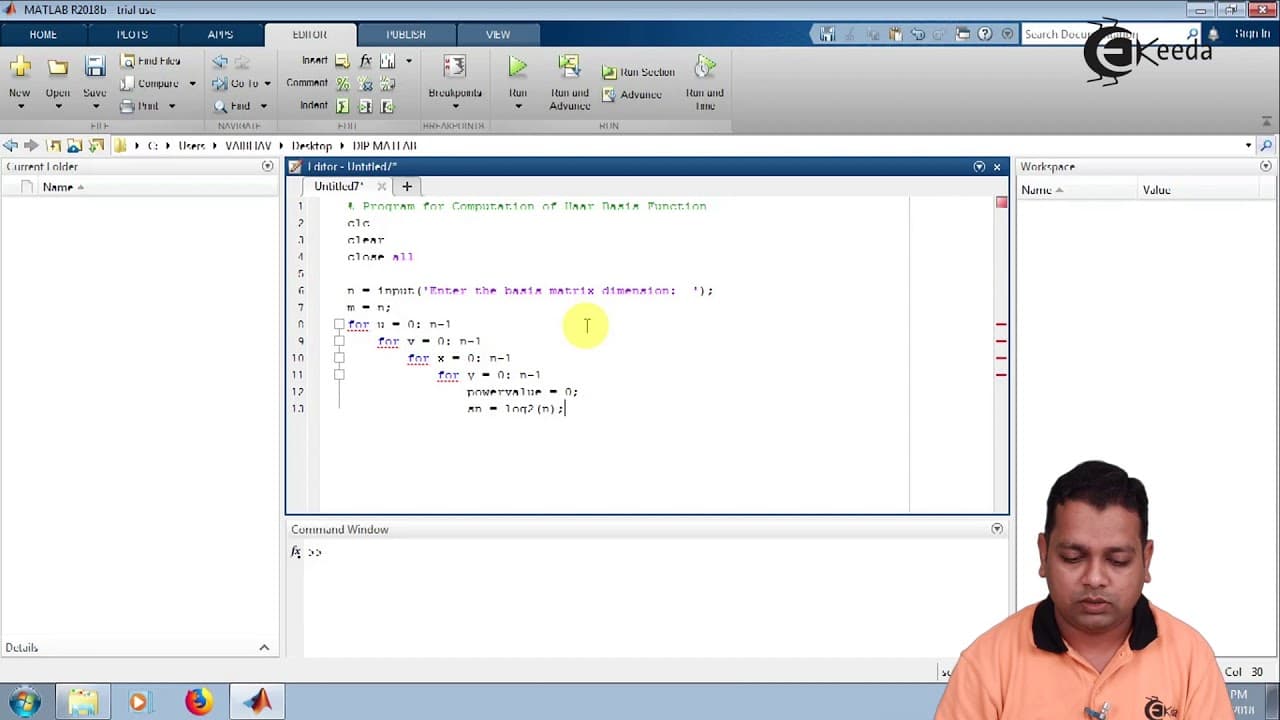Open the Find dropdown arrow
1280x720 pixels.
point(264,106)
